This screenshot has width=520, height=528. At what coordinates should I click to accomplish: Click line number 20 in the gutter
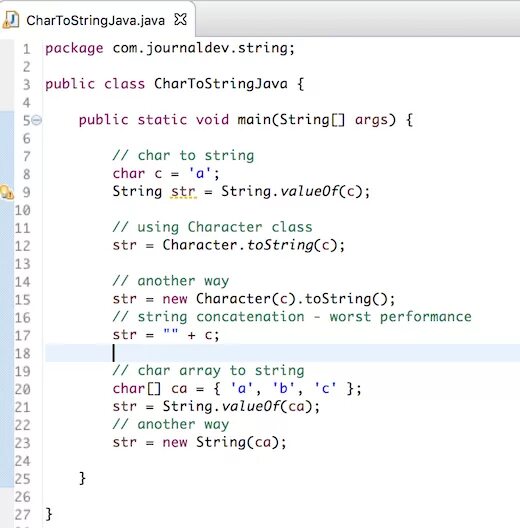(x=23, y=389)
